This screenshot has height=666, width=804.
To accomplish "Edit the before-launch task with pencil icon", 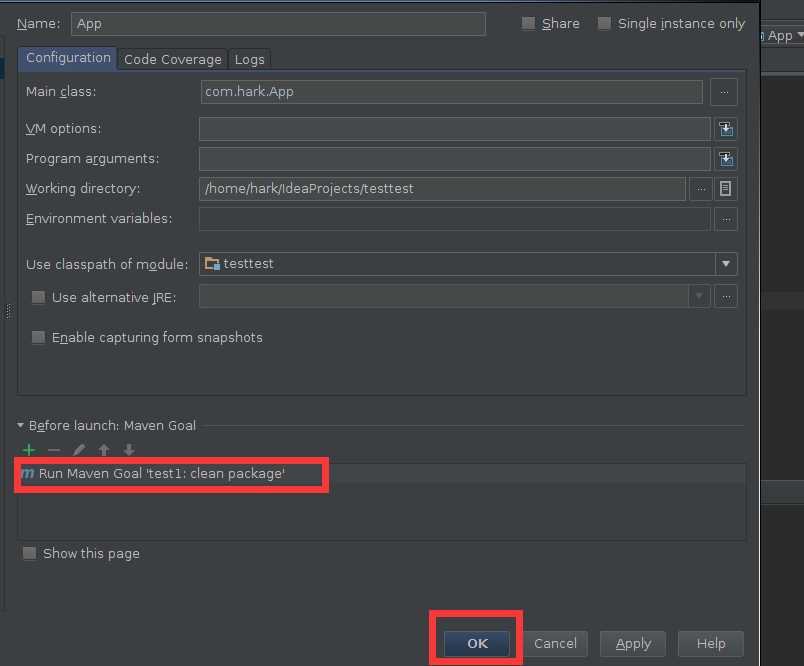I will click(79, 450).
